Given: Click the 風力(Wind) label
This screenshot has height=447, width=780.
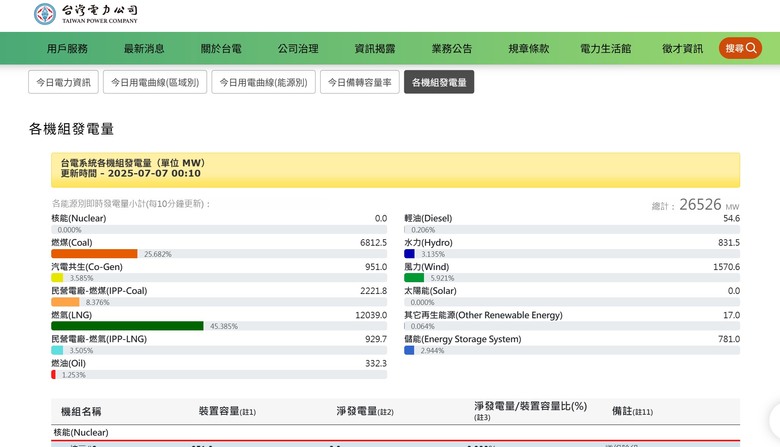Looking at the screenshot, I should pyautogui.click(x=426, y=267).
